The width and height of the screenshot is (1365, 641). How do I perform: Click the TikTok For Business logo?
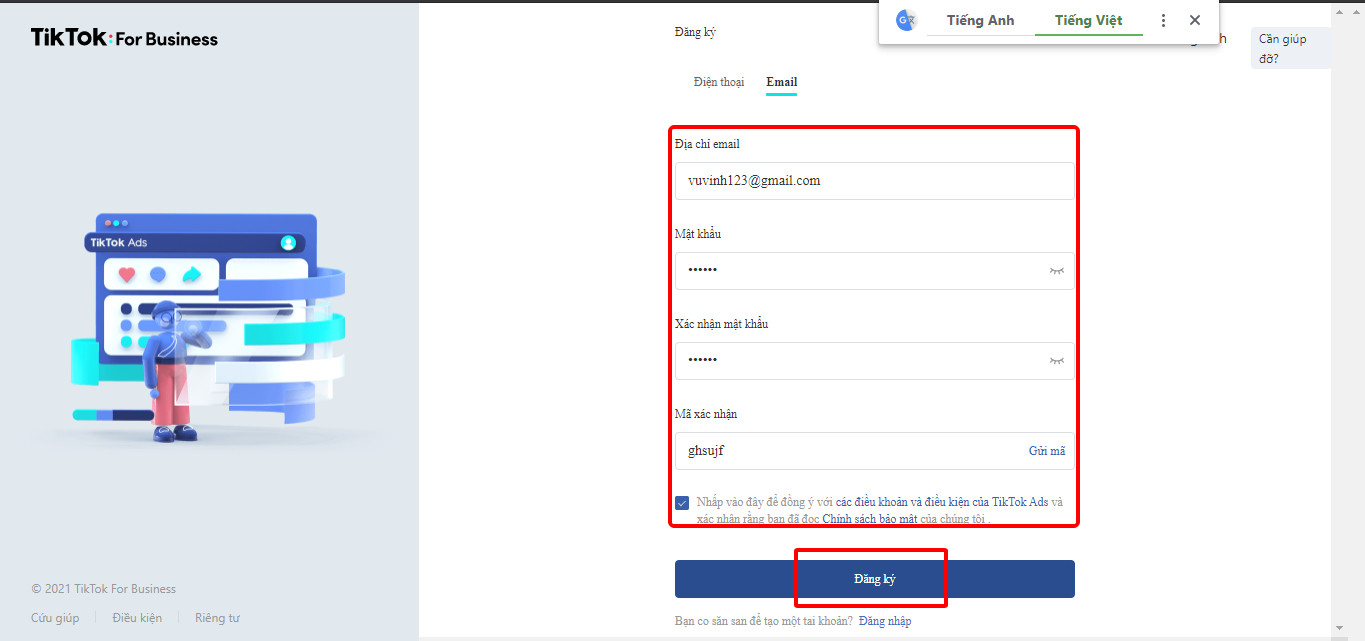coord(124,39)
